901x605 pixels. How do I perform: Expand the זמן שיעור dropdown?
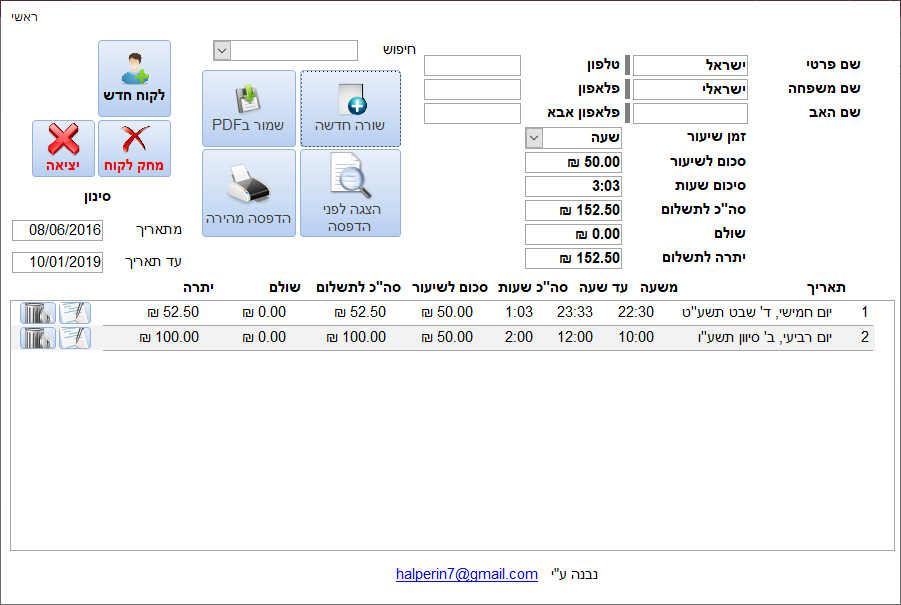534,138
